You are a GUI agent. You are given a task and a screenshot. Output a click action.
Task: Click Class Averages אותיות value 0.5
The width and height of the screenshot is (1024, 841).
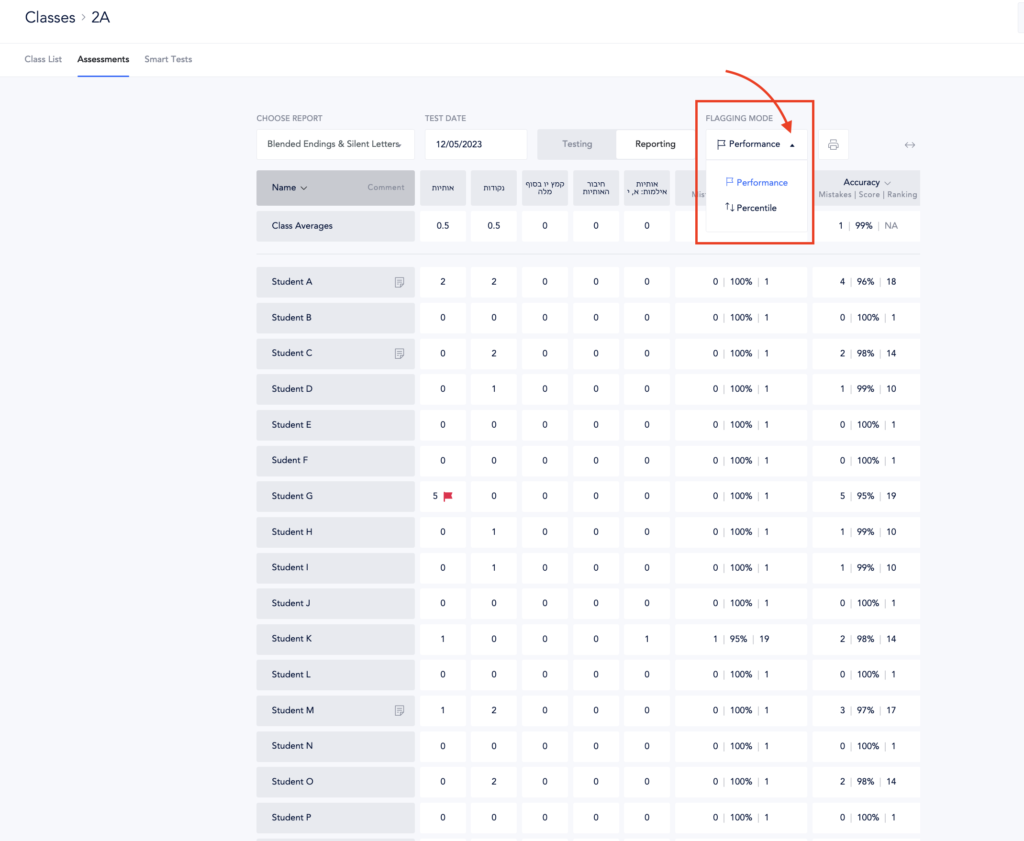[x=443, y=226]
